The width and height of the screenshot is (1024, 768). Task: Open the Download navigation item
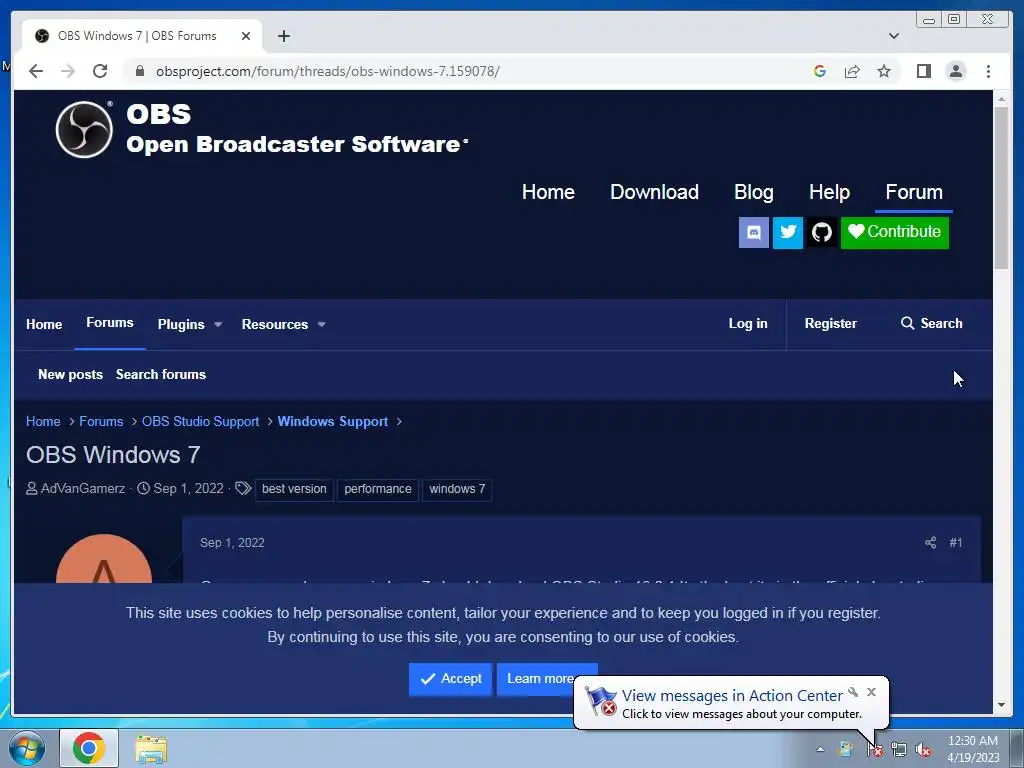click(x=654, y=192)
